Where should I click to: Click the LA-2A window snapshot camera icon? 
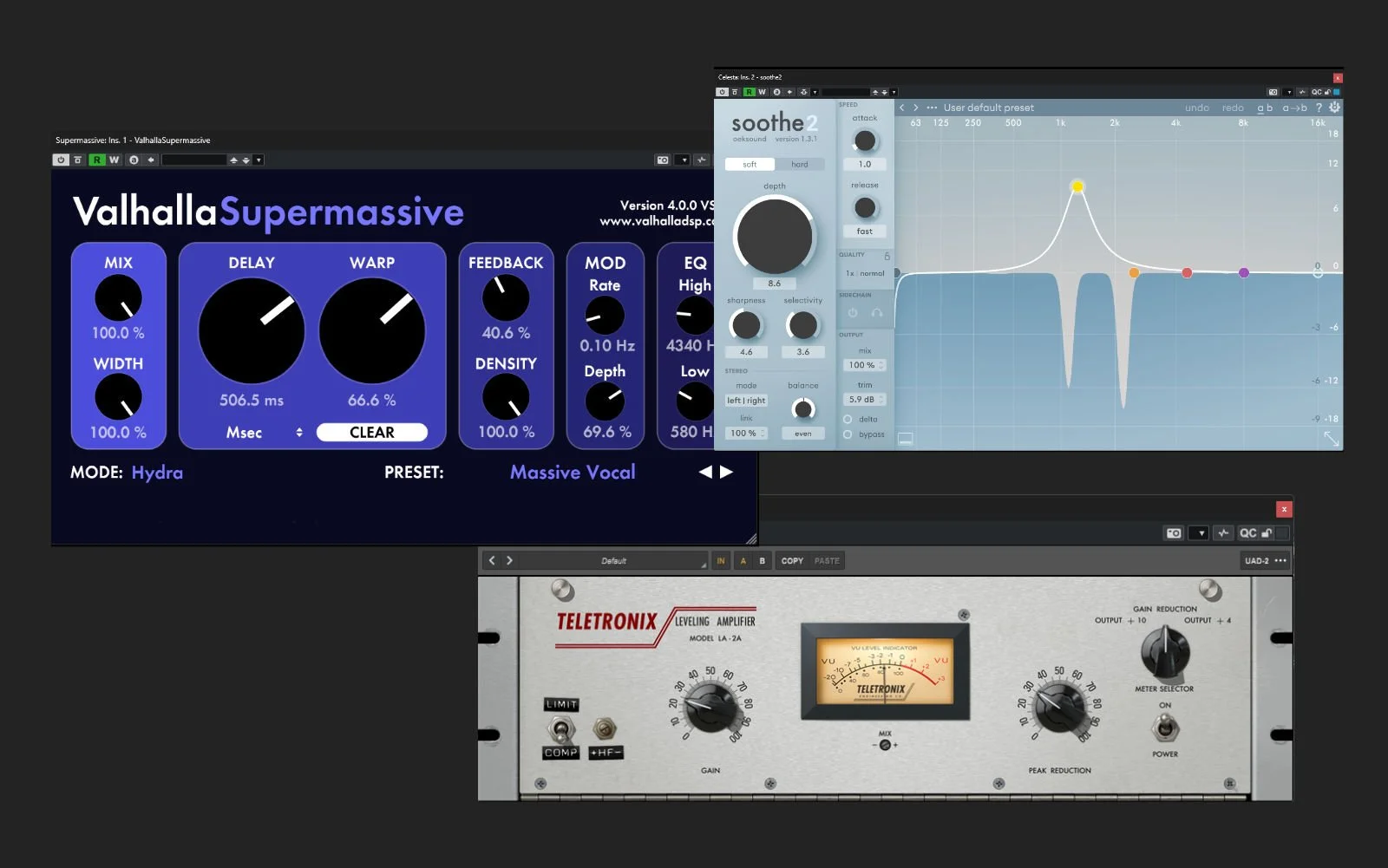1174,533
